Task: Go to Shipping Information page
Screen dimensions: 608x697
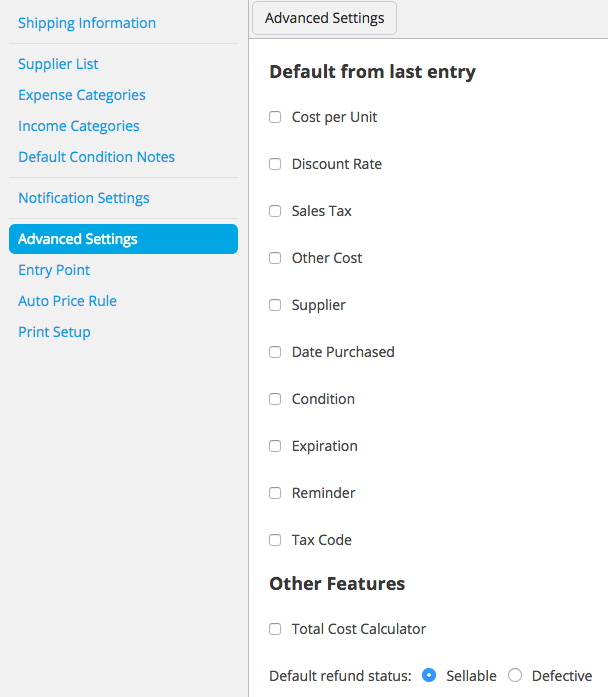Action: (x=87, y=23)
